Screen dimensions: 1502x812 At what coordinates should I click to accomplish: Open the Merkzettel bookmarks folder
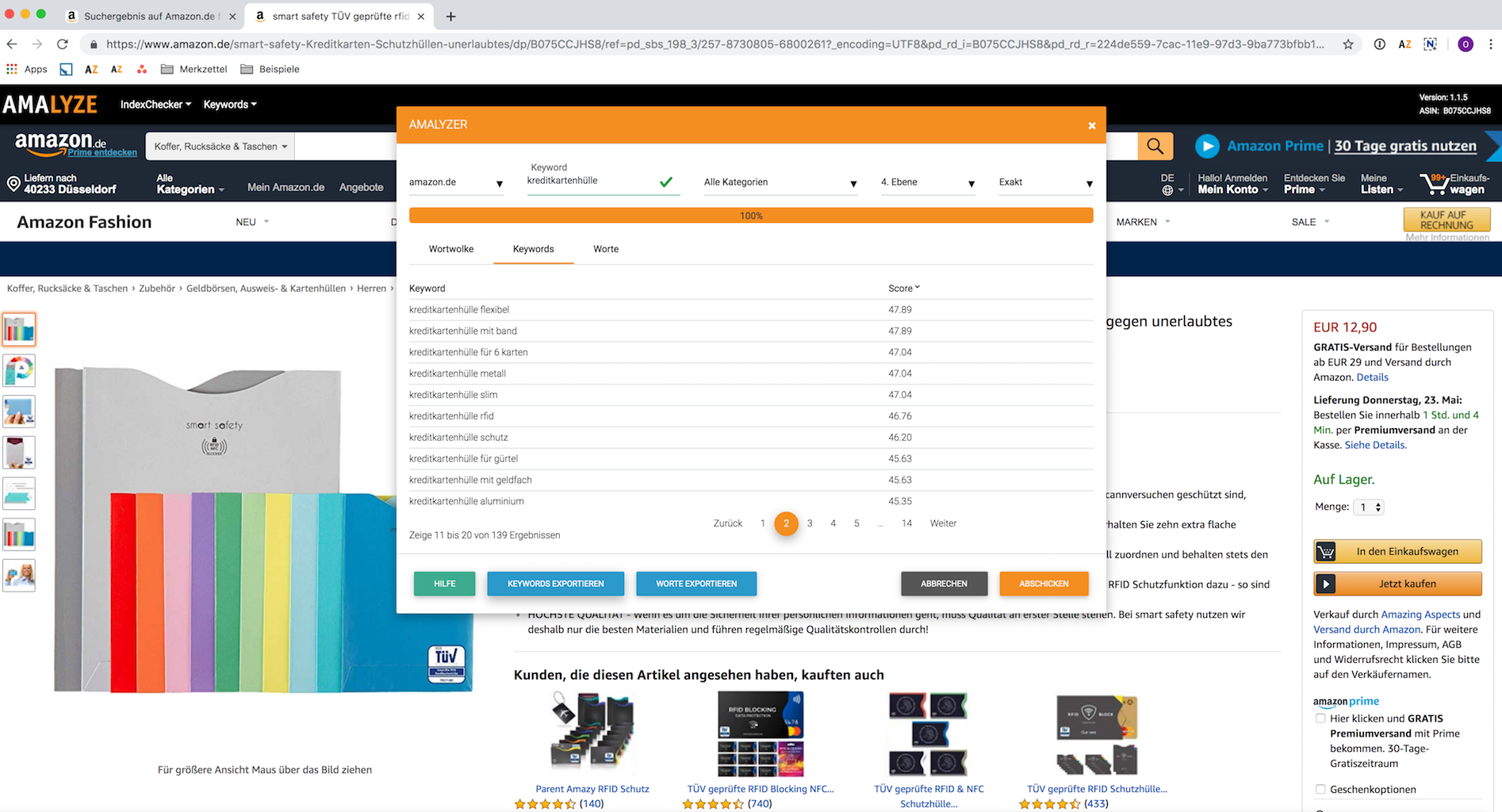[193, 69]
